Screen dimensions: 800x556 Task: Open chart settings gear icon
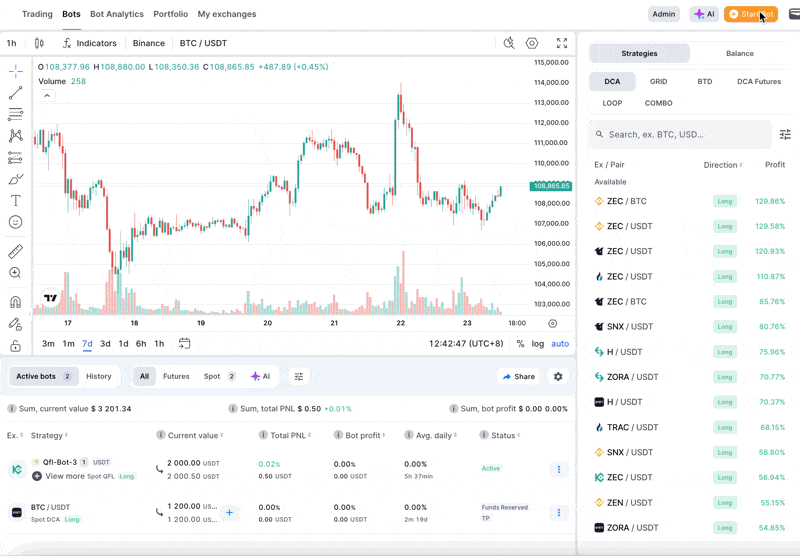click(x=532, y=43)
